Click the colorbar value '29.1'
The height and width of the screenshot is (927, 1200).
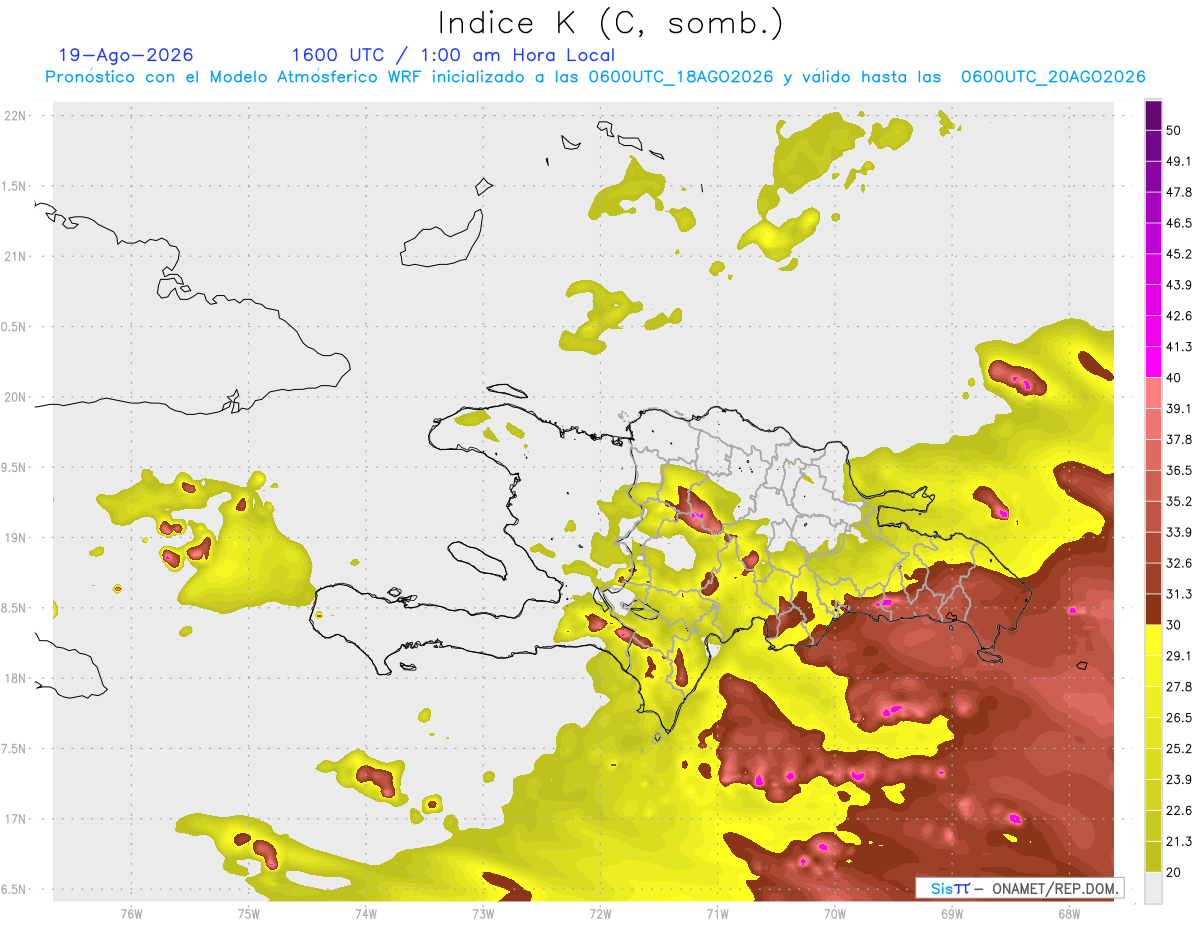1179,656
